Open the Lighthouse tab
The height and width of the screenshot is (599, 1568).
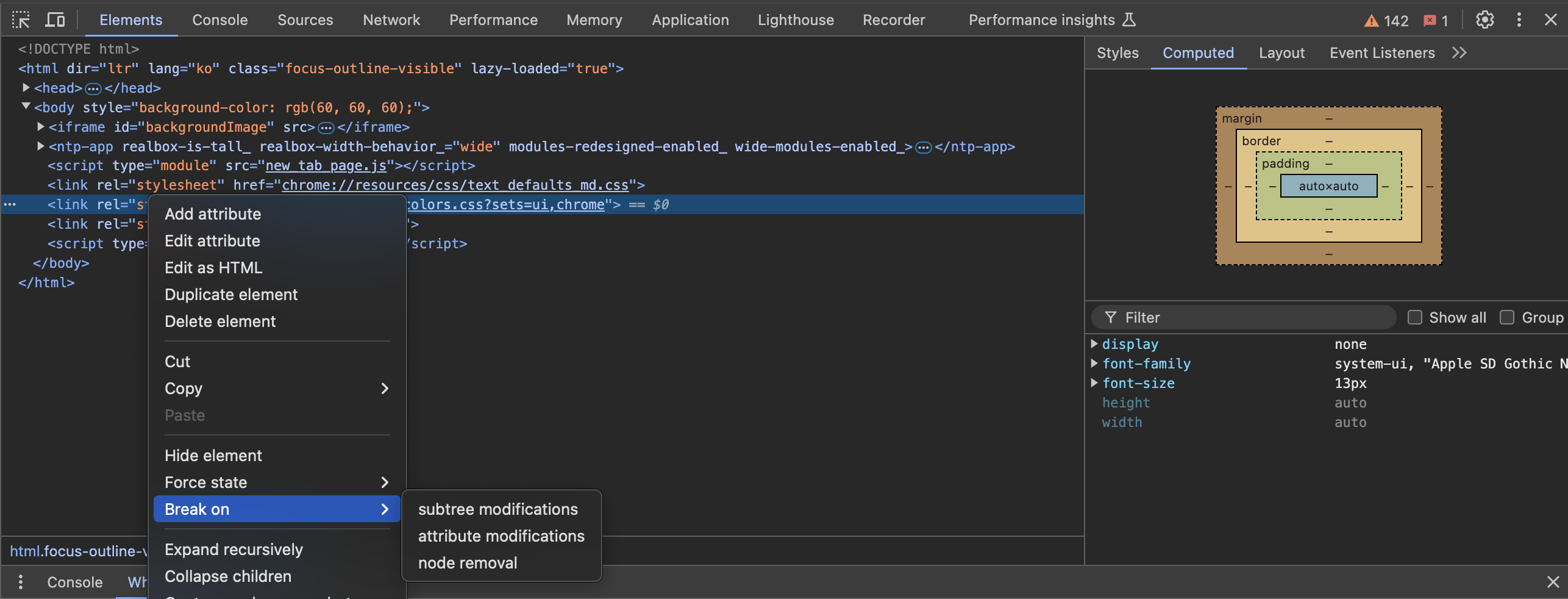tap(796, 20)
